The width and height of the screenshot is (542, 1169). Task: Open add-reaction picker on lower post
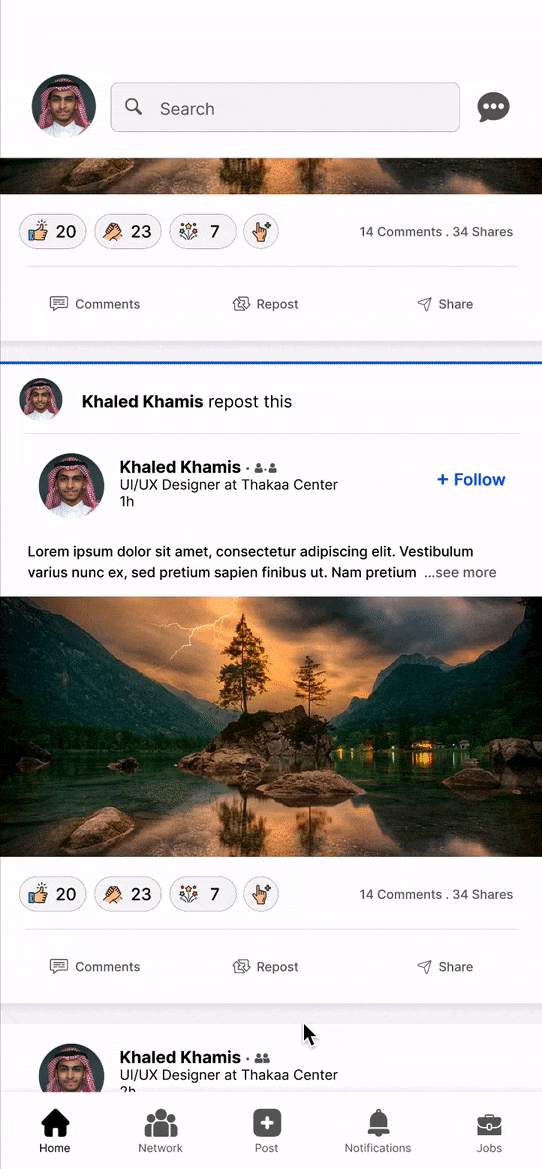261,894
